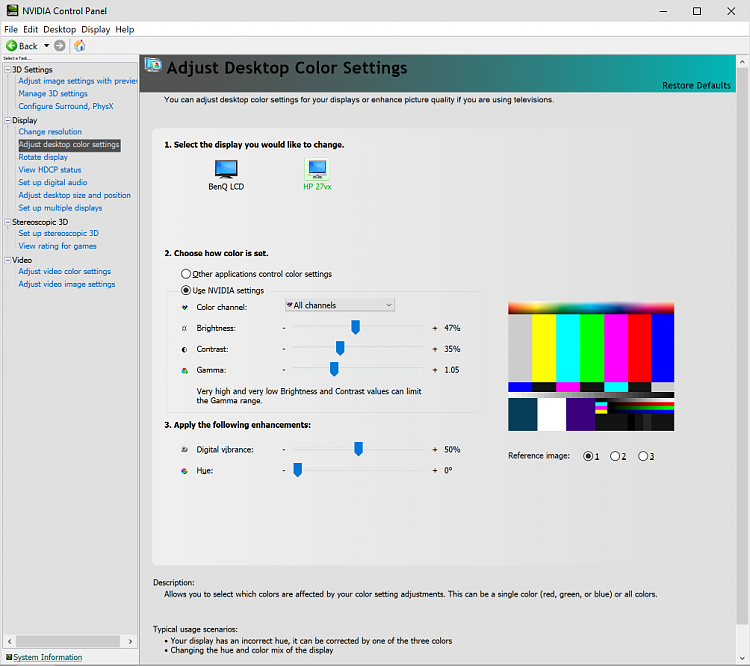Click the main panel scroll down arrow

[742, 658]
